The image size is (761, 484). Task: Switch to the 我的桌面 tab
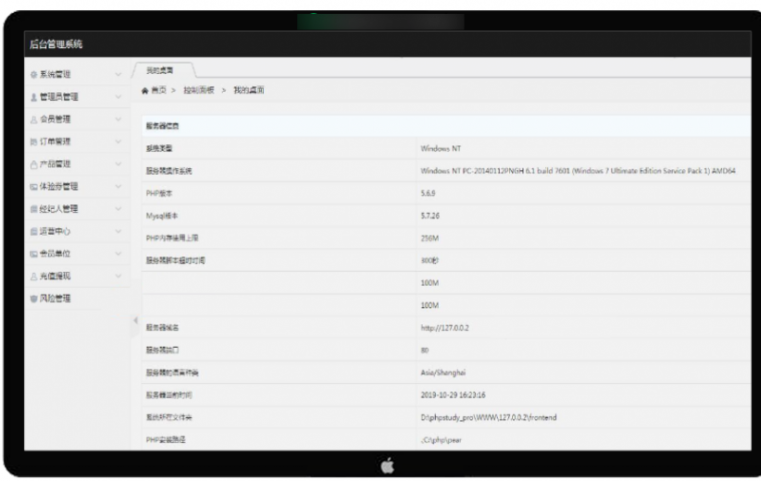coord(160,70)
